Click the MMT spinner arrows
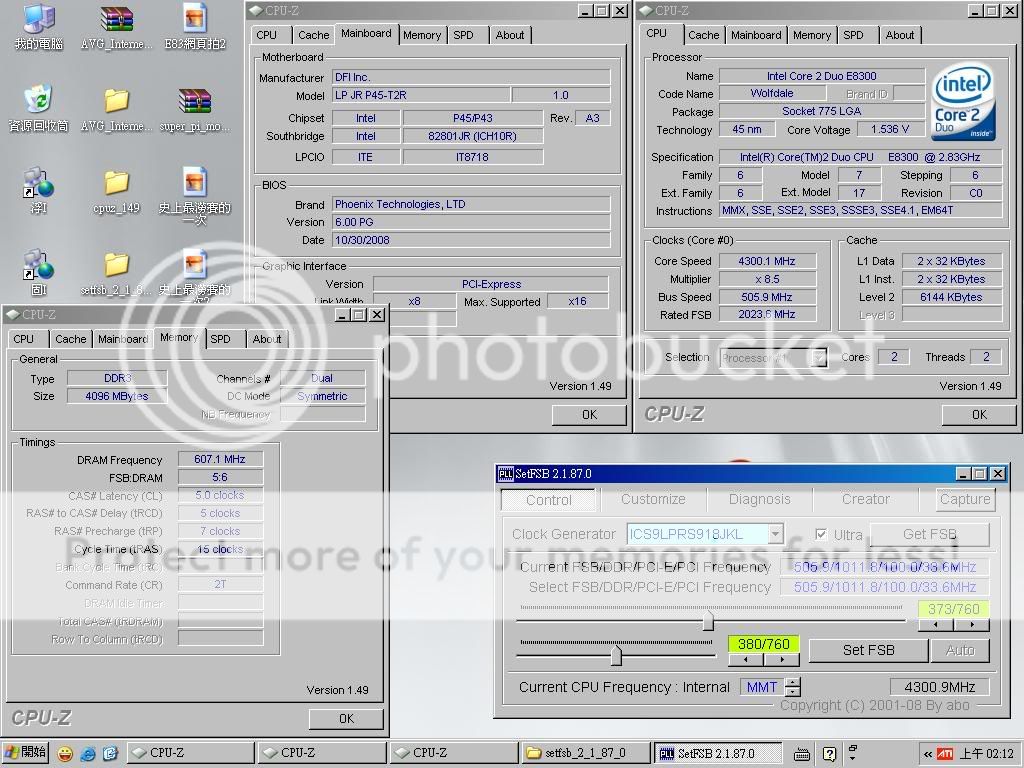The height and width of the screenshot is (768, 1024). pyautogui.click(x=793, y=687)
